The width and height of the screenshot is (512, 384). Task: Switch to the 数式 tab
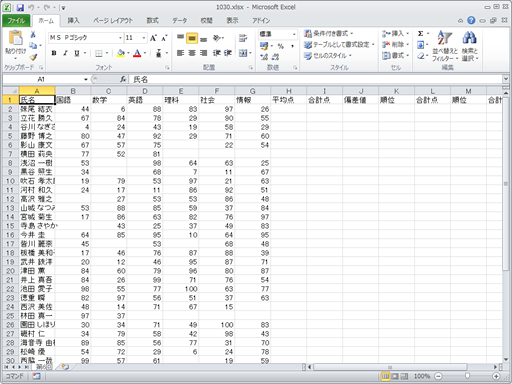[x=152, y=21]
